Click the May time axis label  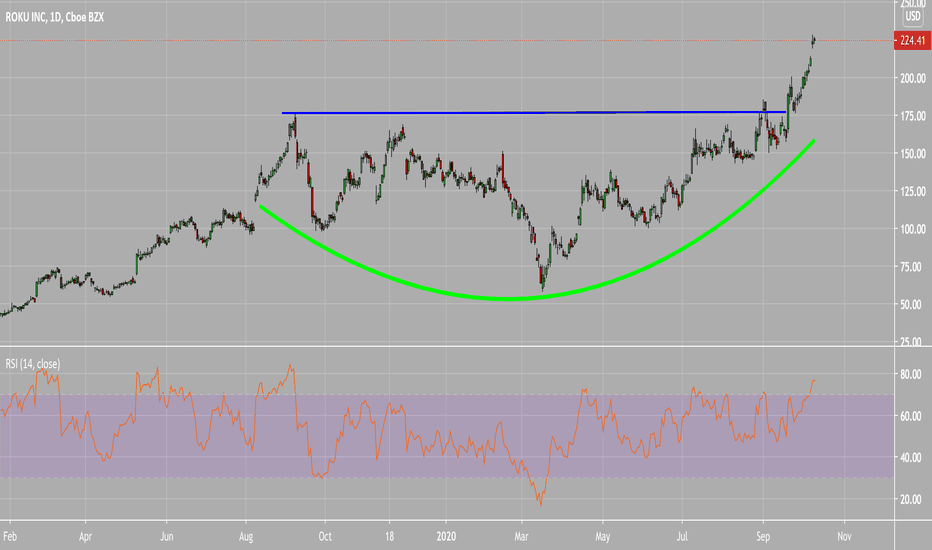point(602,536)
